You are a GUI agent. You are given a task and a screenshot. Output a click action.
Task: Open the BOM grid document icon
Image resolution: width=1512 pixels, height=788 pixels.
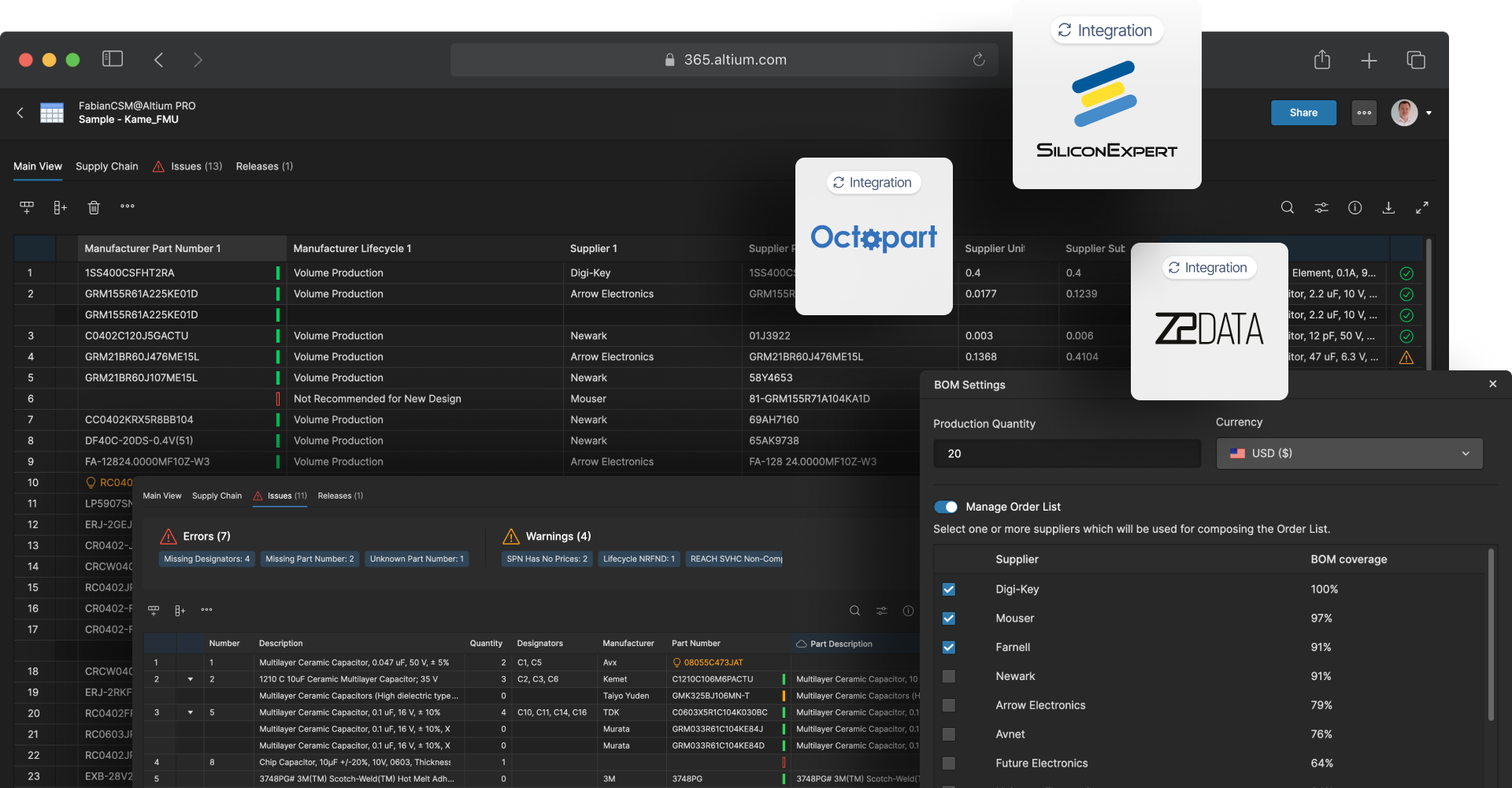52,113
